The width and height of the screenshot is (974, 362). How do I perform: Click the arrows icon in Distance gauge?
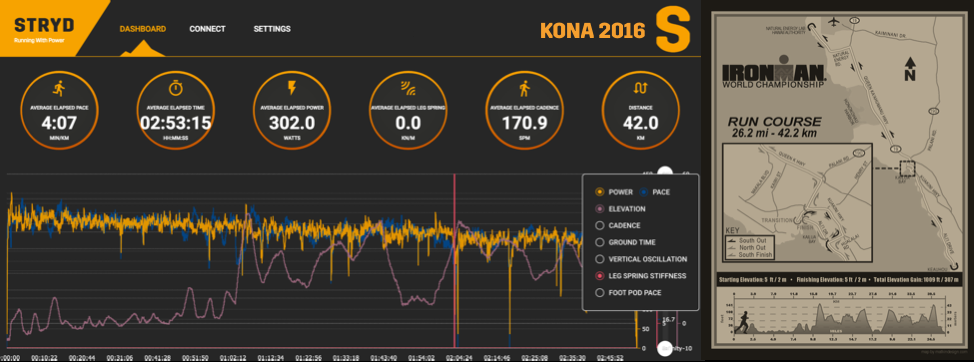coord(641,87)
